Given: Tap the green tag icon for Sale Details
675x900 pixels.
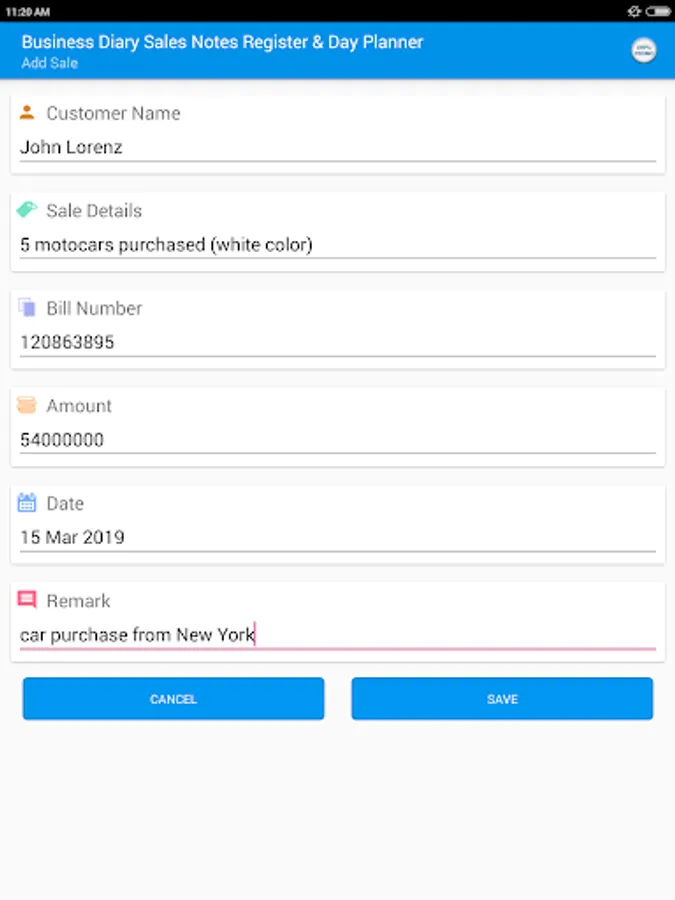Looking at the screenshot, I should [x=26, y=210].
